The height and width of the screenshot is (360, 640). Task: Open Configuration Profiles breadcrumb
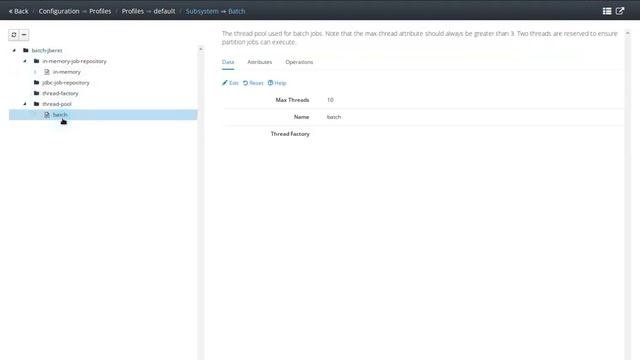pyautogui.click(x=75, y=11)
